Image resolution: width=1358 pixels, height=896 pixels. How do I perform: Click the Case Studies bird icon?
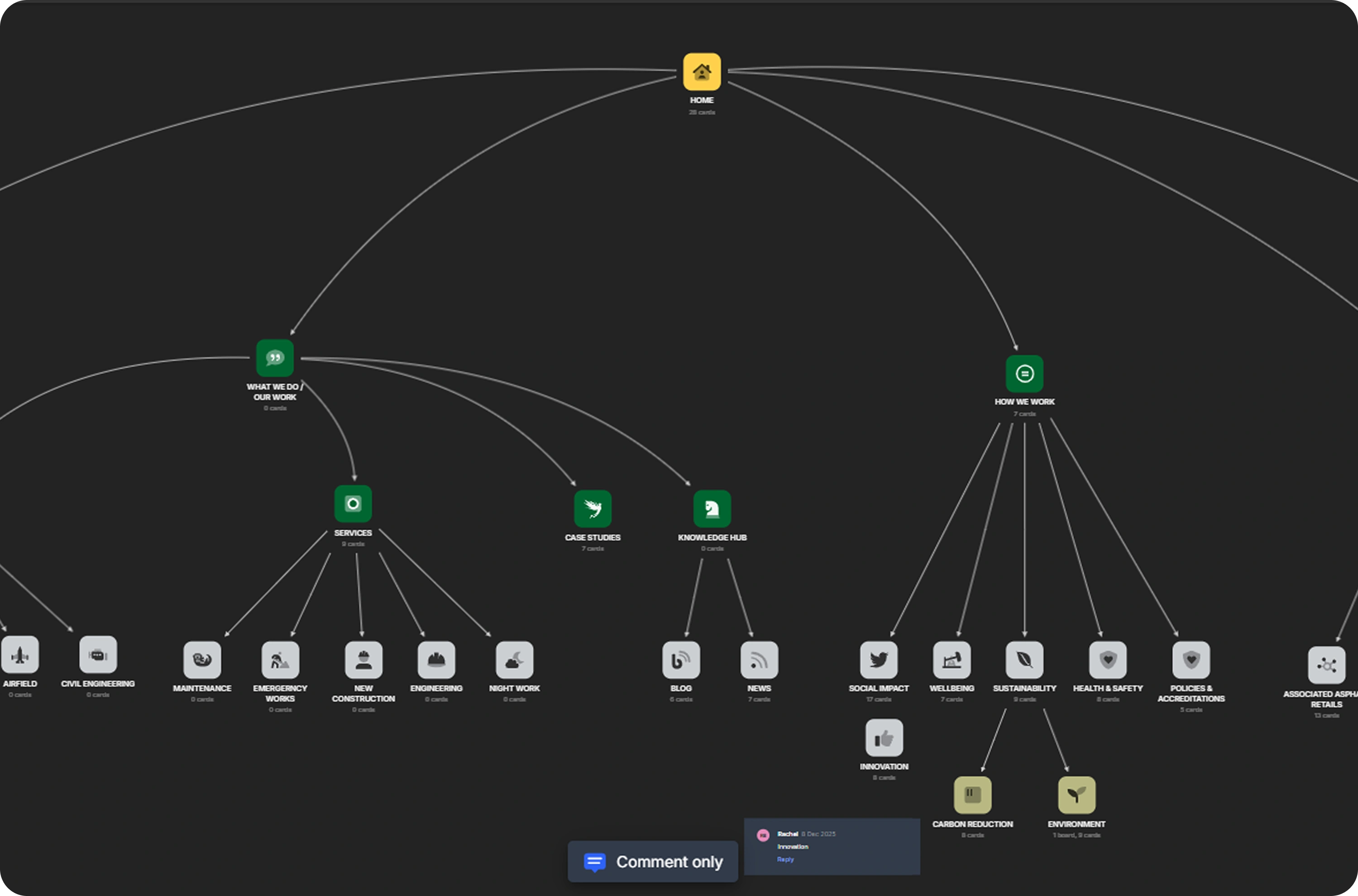pos(592,509)
